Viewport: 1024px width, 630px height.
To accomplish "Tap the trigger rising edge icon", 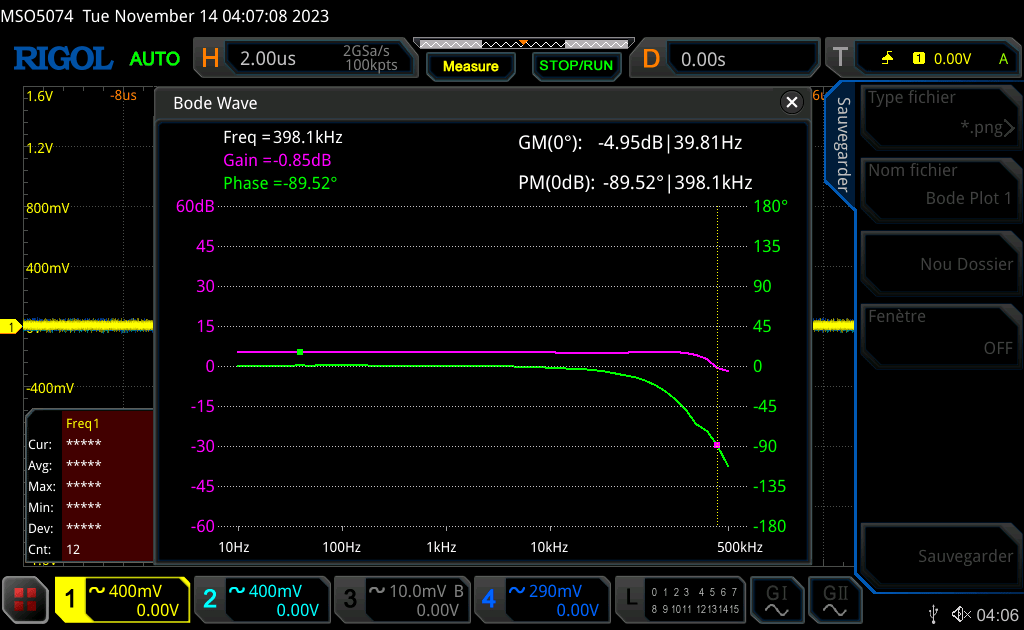I will tap(887, 58).
